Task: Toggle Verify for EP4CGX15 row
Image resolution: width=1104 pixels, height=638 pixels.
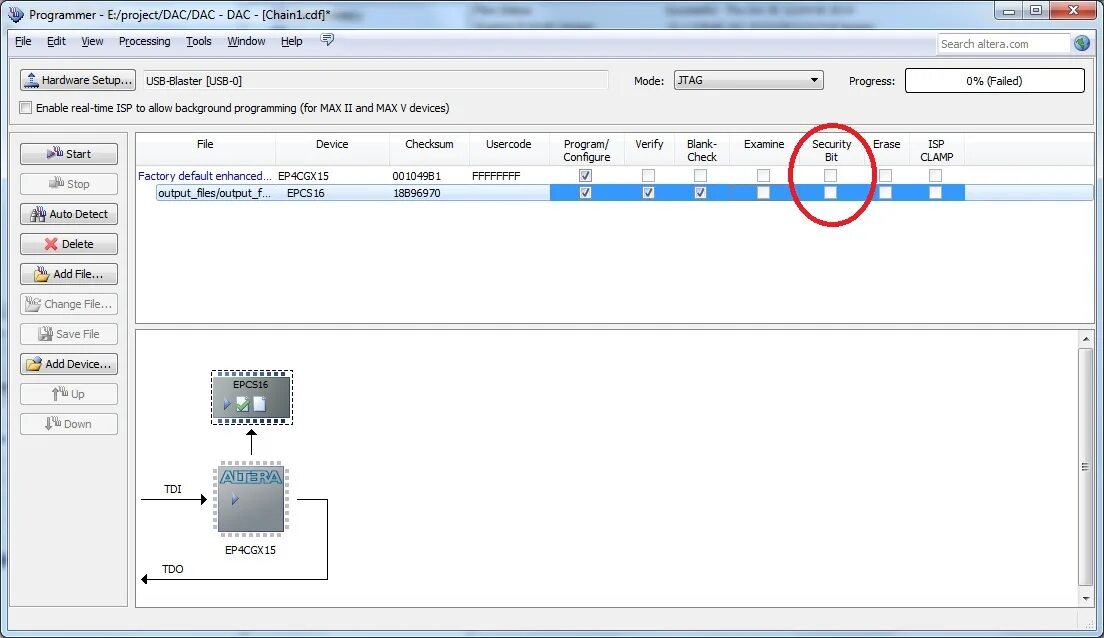Action: pos(648,175)
